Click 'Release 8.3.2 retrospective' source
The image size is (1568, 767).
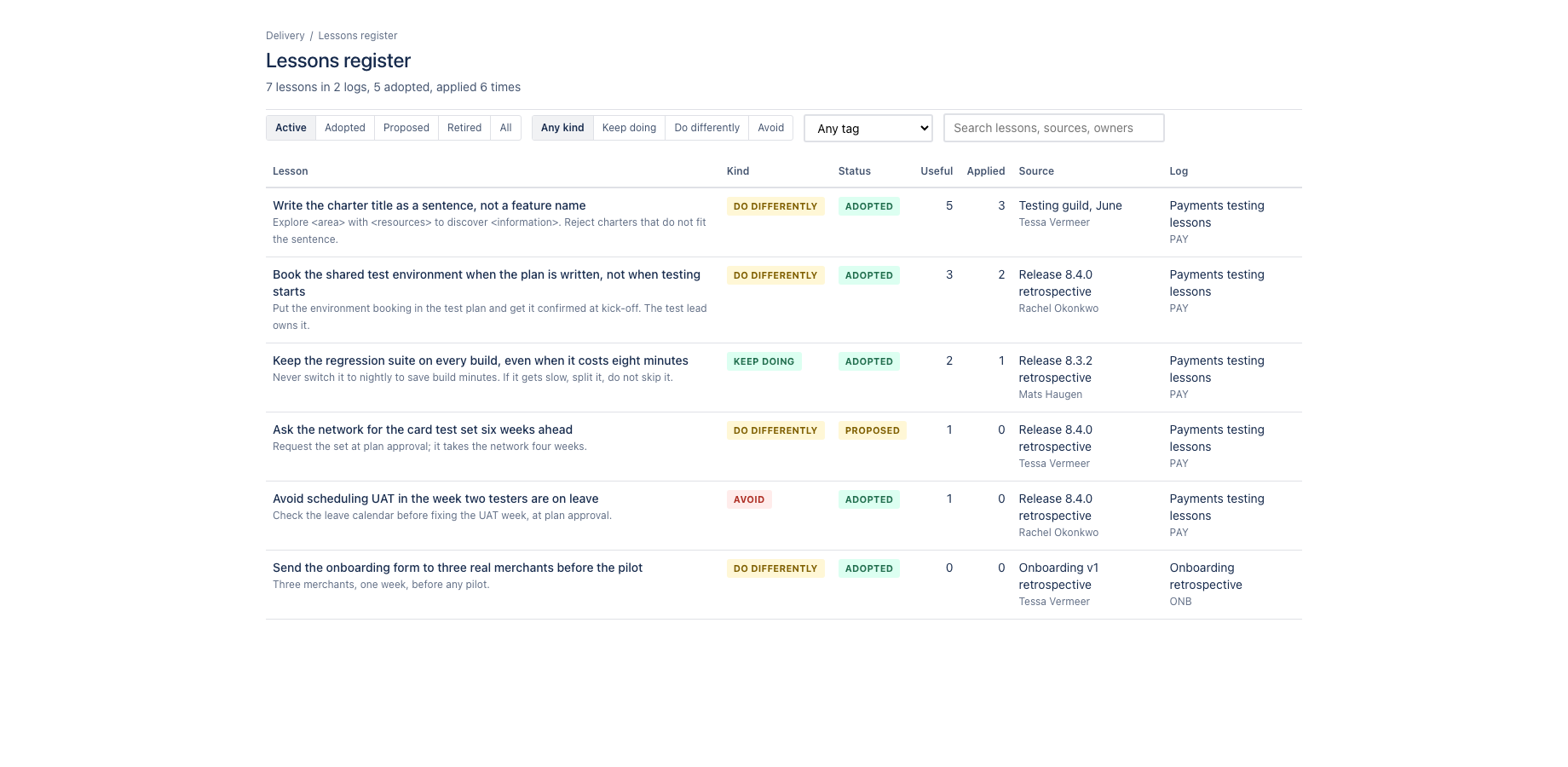(1056, 369)
